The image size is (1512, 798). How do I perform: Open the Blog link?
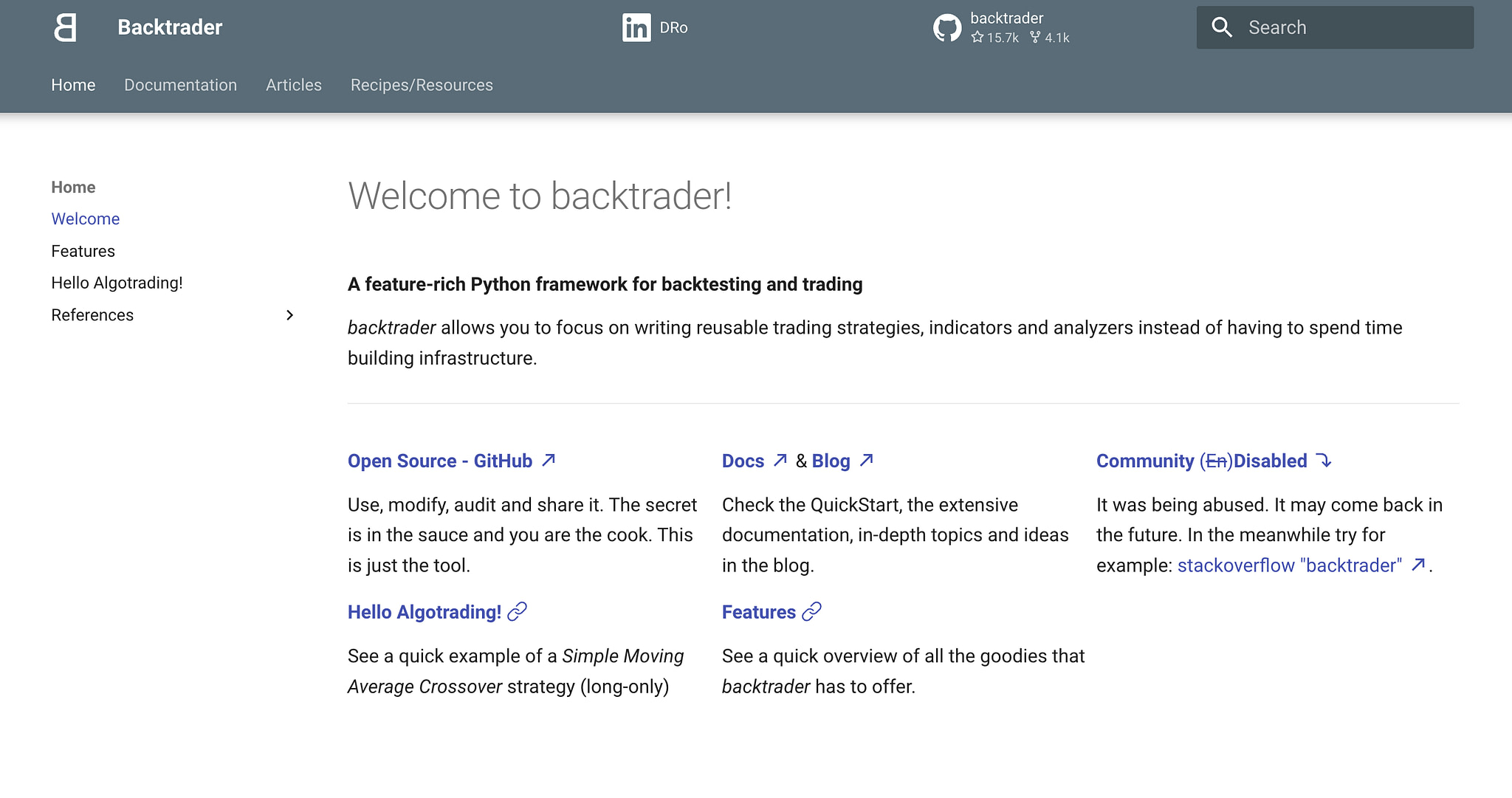coord(831,461)
